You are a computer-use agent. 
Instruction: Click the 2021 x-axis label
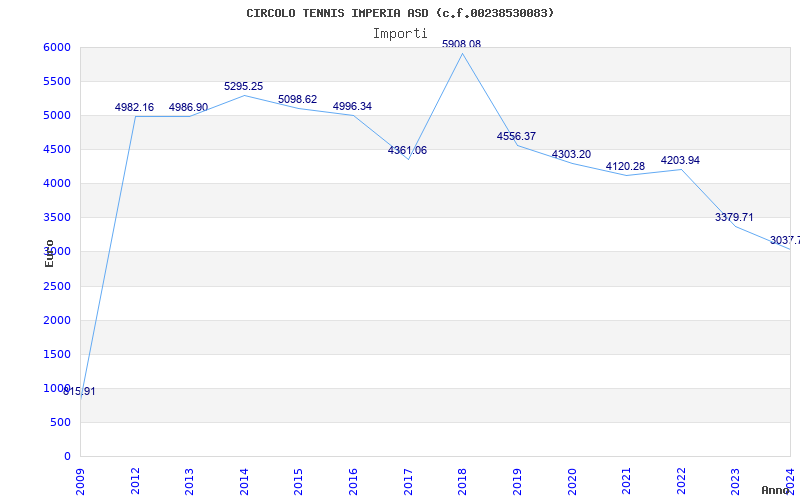tap(626, 481)
